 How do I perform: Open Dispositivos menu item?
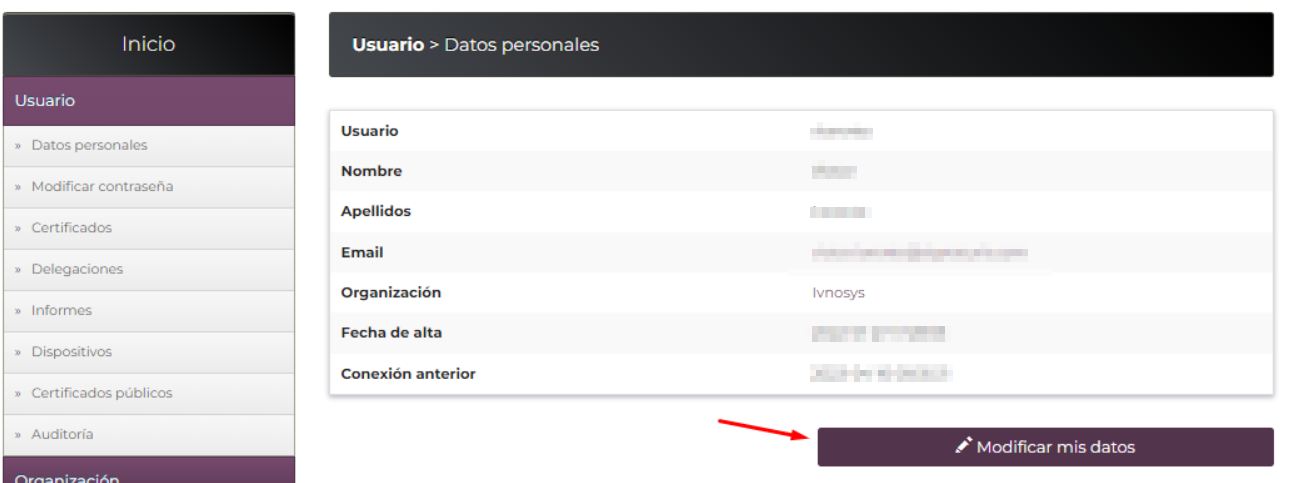click(x=149, y=352)
